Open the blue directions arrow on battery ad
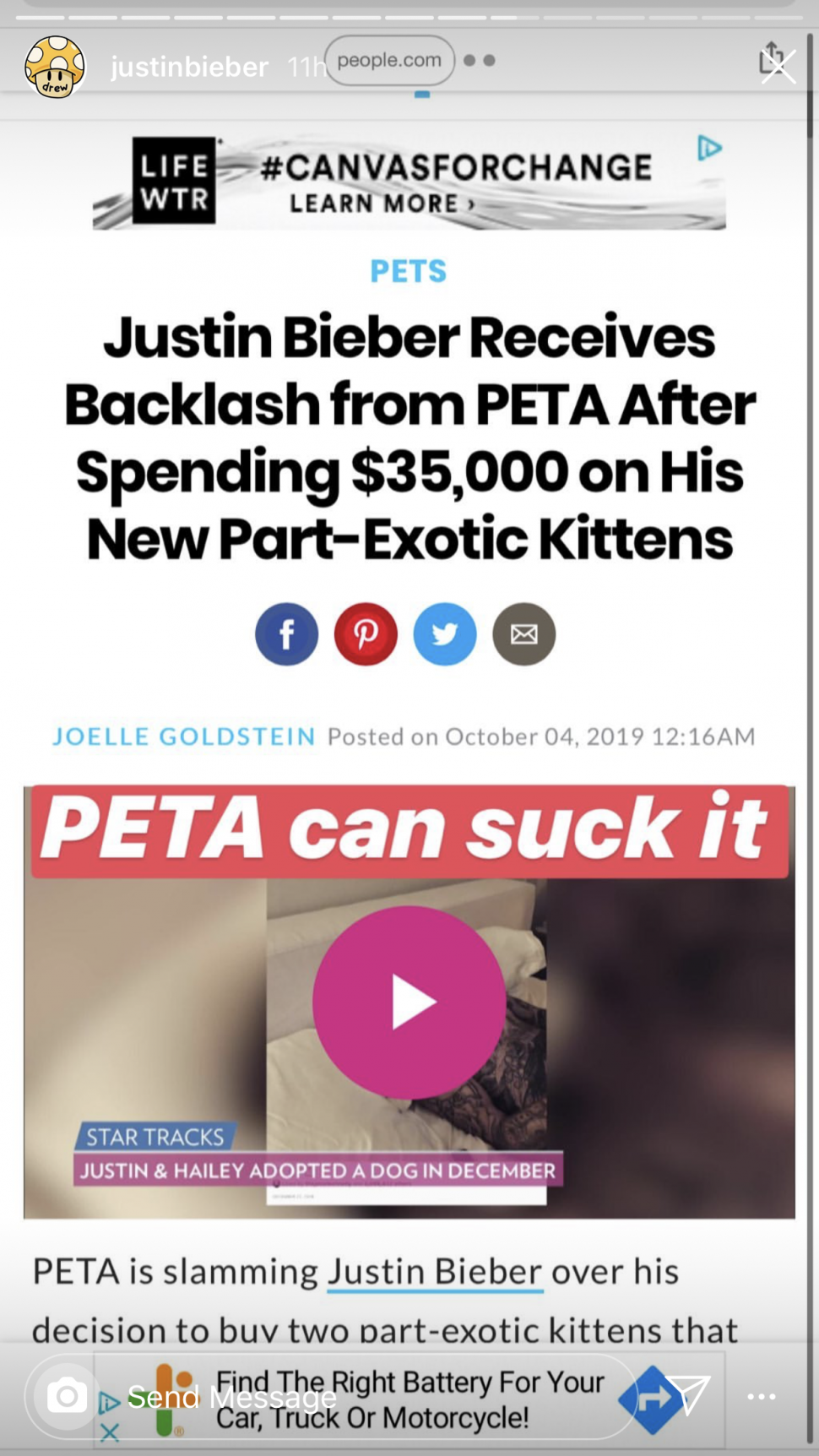The height and width of the screenshot is (1456, 819). pos(652,1399)
